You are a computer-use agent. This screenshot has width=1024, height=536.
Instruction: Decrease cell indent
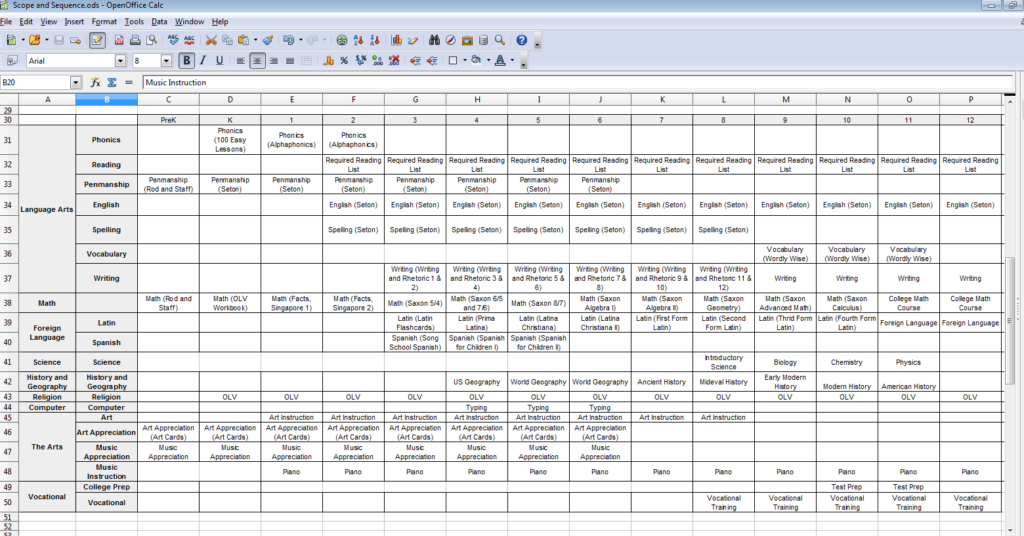pyautogui.click(x=415, y=61)
